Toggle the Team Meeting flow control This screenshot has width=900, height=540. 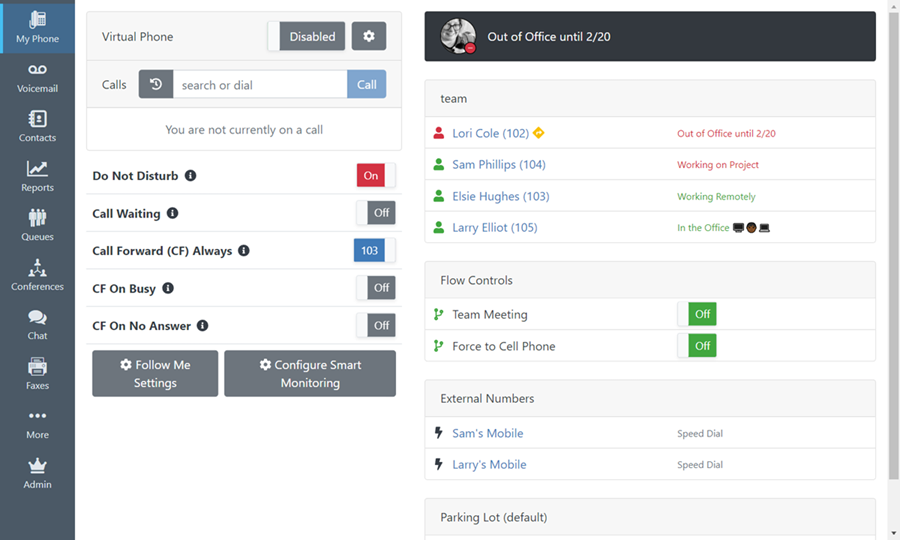(697, 314)
